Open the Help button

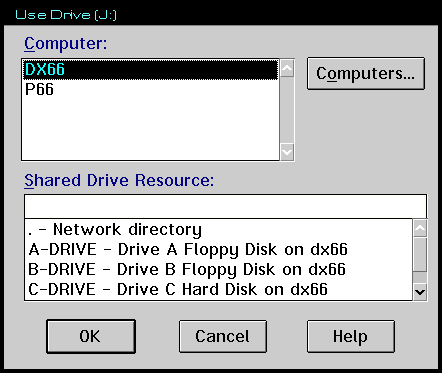click(351, 336)
